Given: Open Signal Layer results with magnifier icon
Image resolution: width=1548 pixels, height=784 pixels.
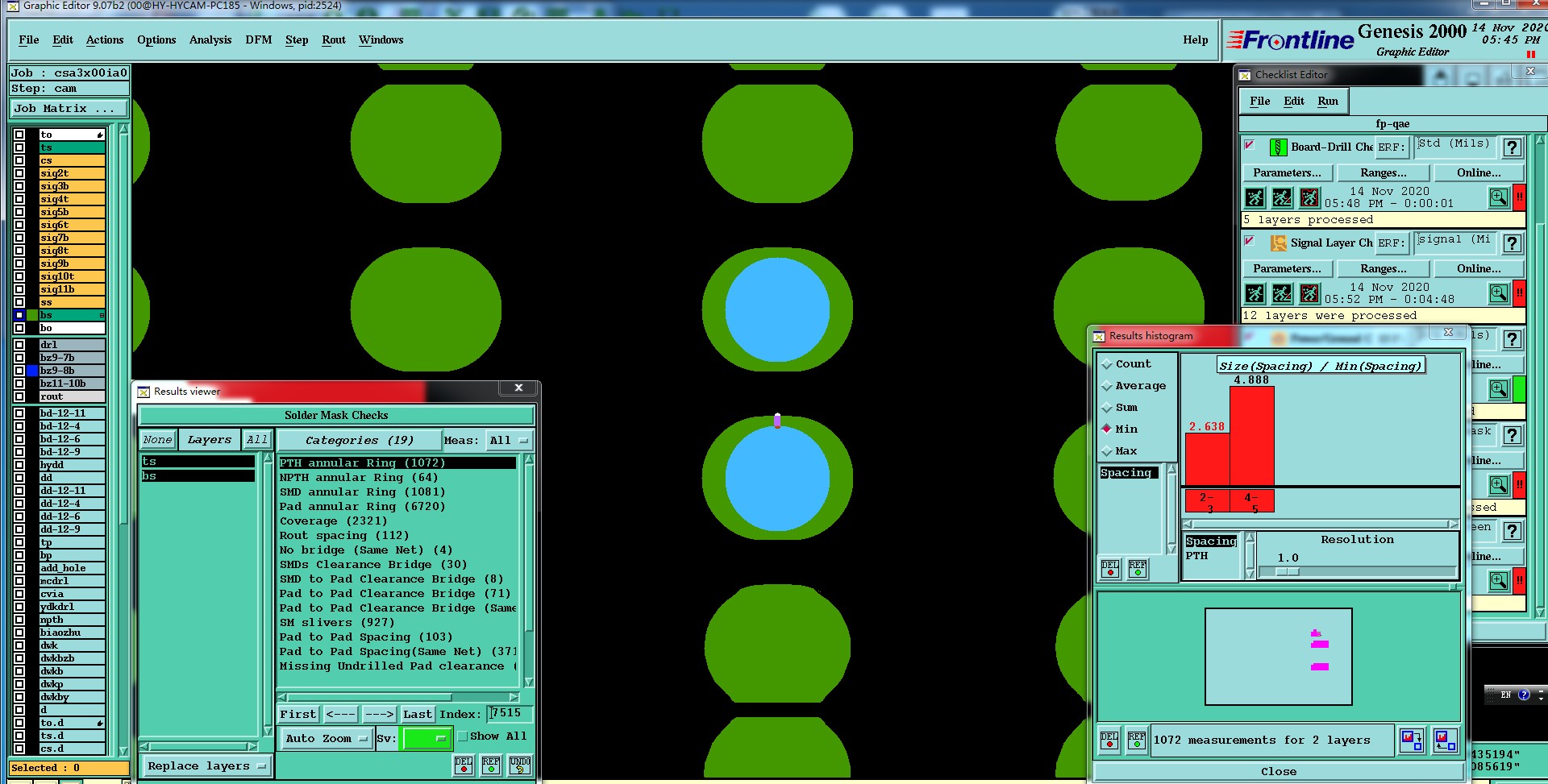Looking at the screenshot, I should [x=1498, y=293].
